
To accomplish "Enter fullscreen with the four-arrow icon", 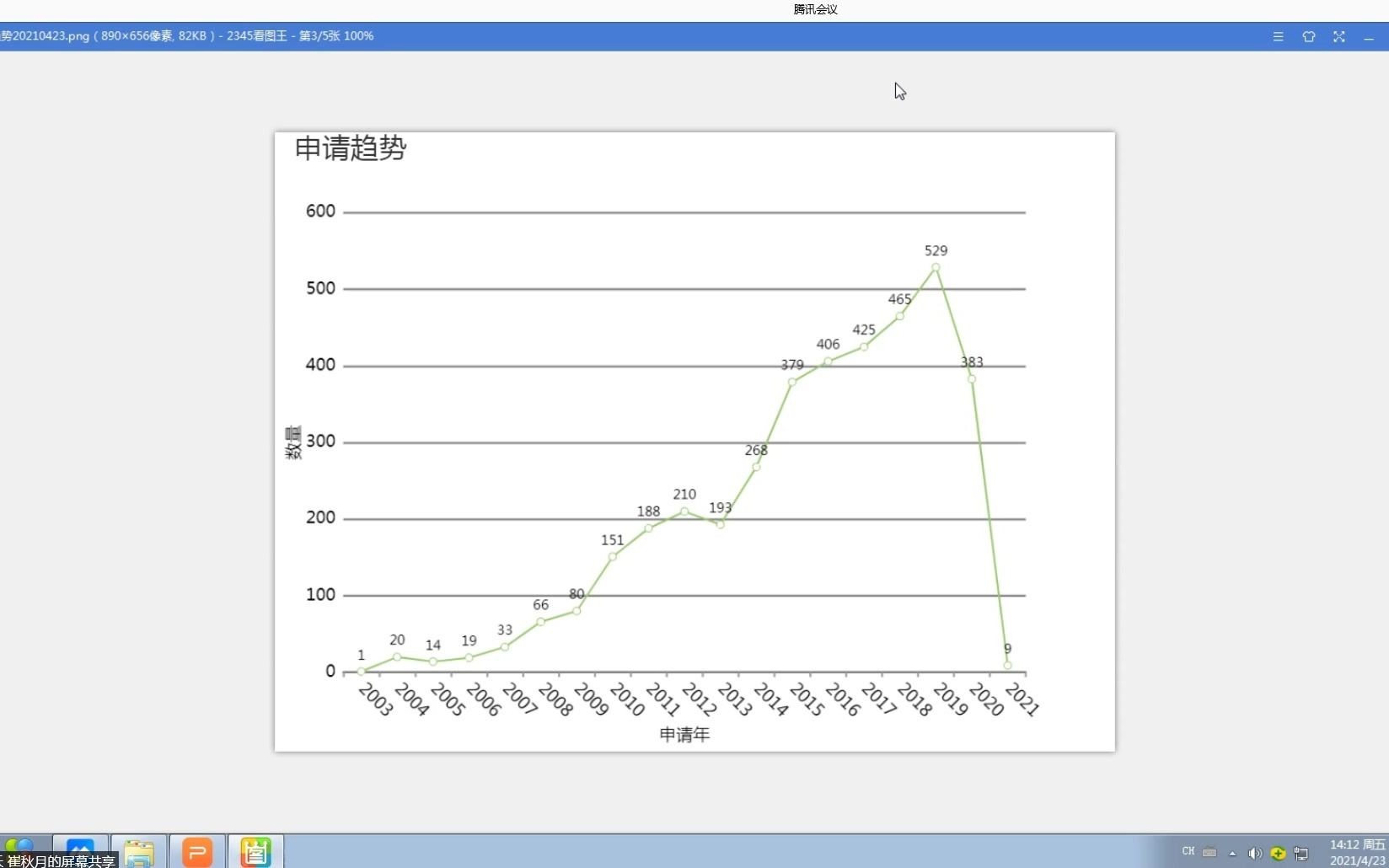I will [x=1338, y=36].
